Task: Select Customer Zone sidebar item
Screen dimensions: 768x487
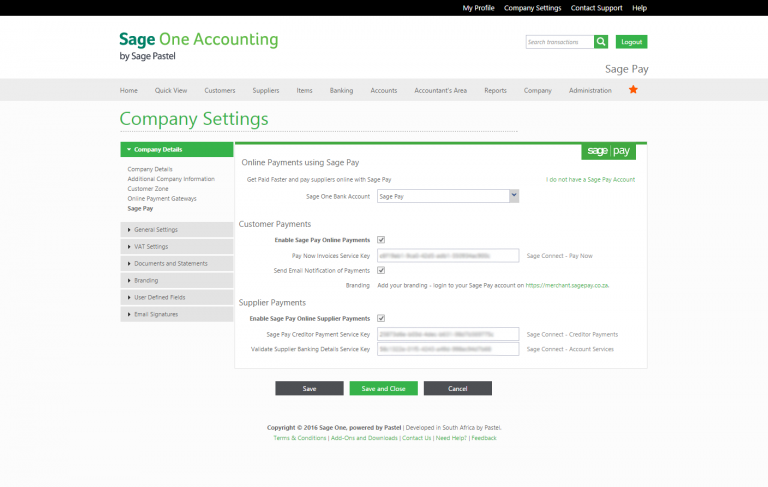Action: 148,189
